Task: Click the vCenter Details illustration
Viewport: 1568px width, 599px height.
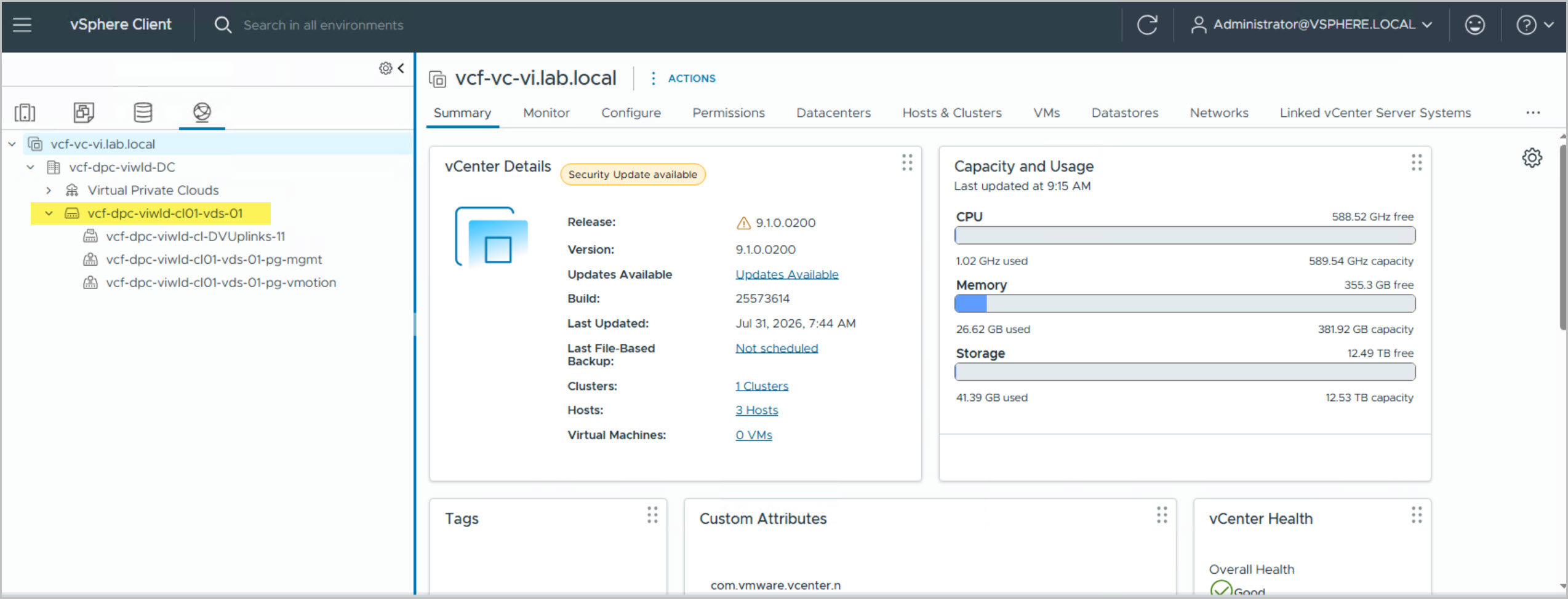Action: point(492,237)
